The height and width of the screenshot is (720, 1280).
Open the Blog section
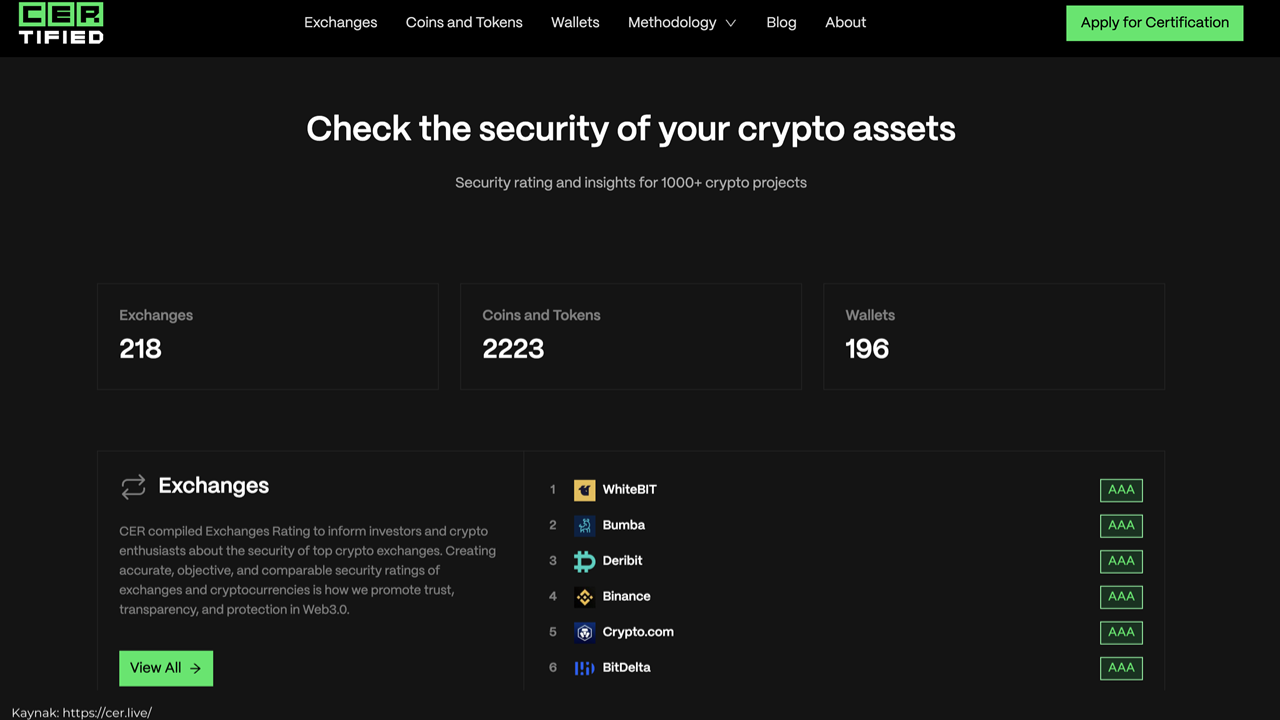pyautogui.click(x=781, y=22)
